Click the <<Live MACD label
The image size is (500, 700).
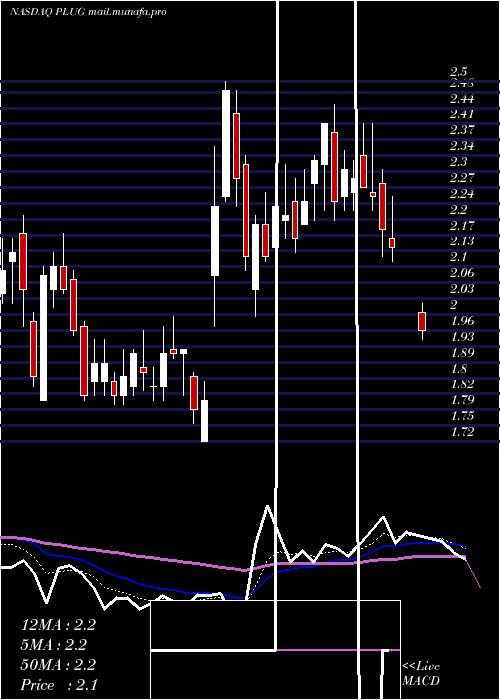tap(421, 674)
